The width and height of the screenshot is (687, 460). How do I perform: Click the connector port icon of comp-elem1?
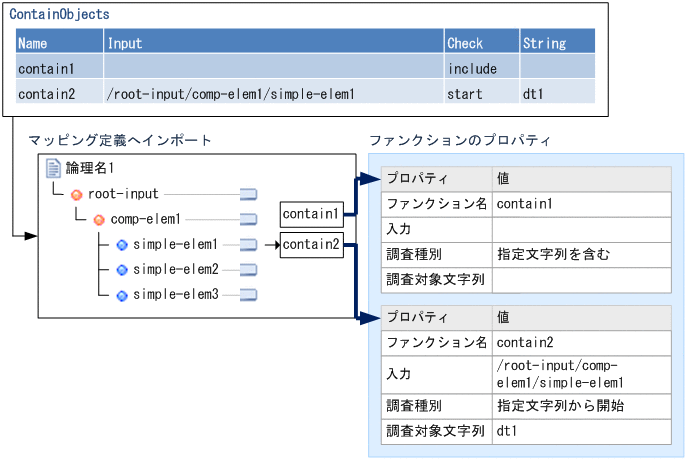click(249, 219)
